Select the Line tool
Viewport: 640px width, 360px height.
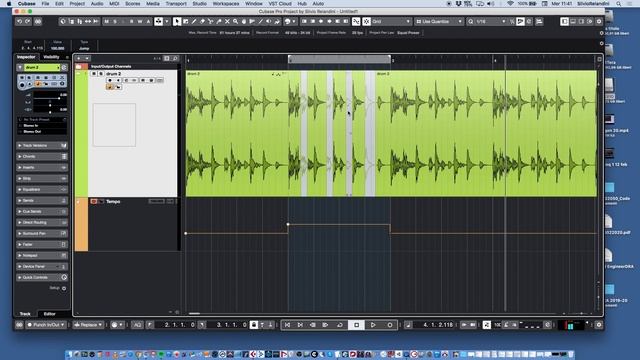coord(260,21)
